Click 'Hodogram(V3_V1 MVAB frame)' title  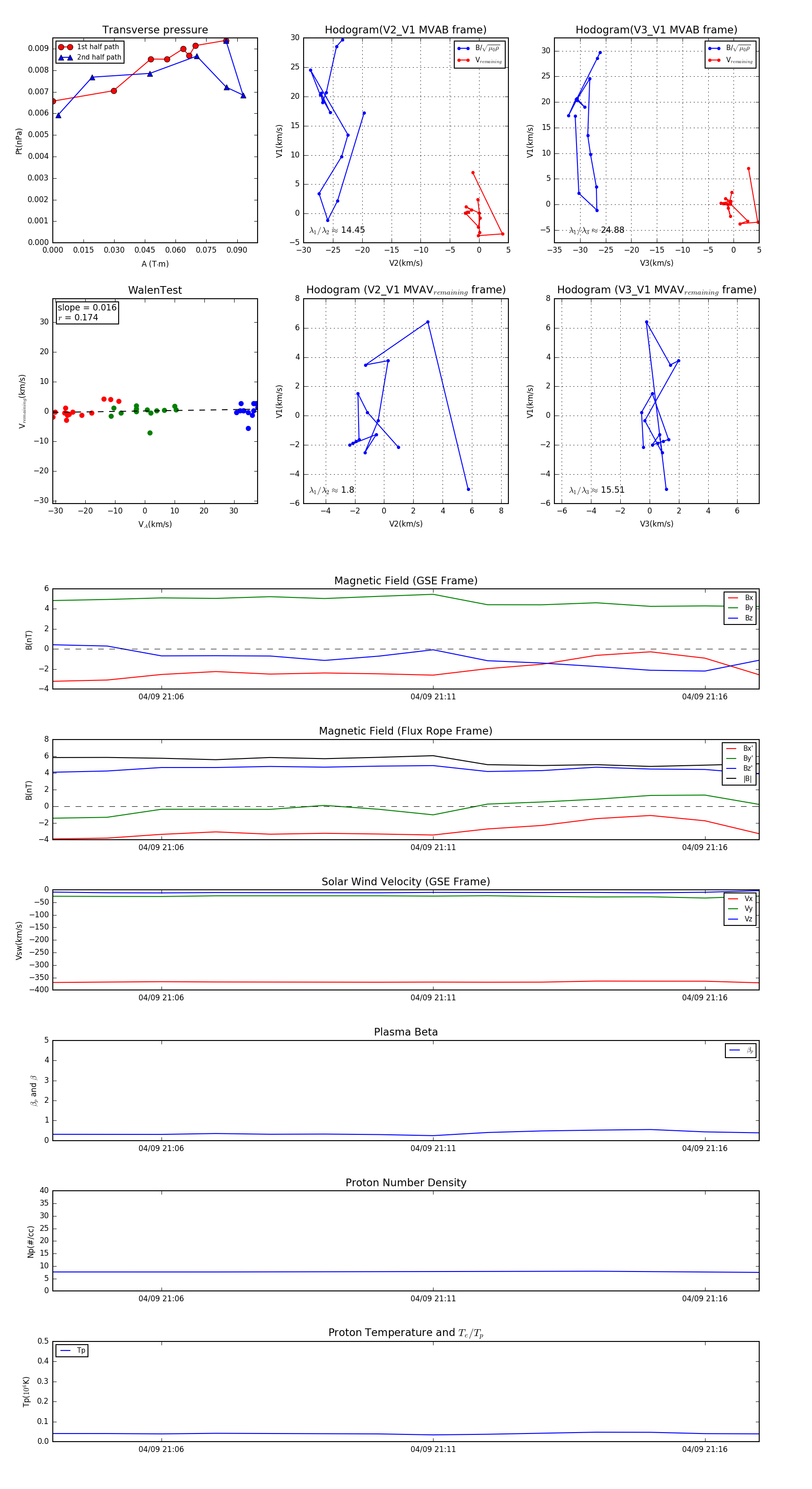pos(656,30)
